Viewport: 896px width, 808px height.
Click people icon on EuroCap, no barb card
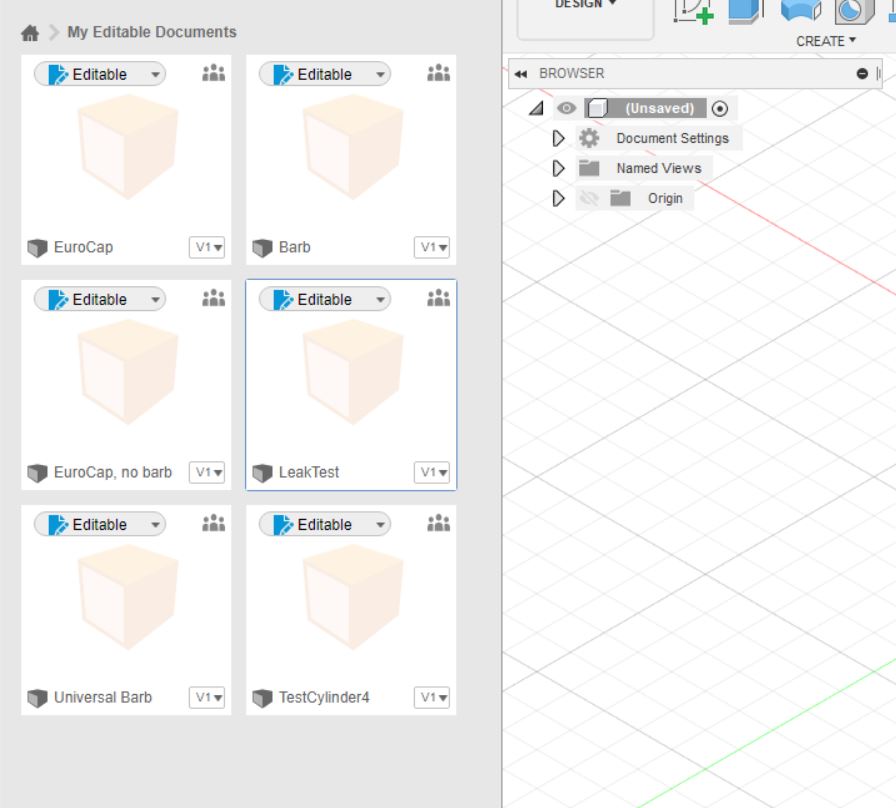[214, 298]
